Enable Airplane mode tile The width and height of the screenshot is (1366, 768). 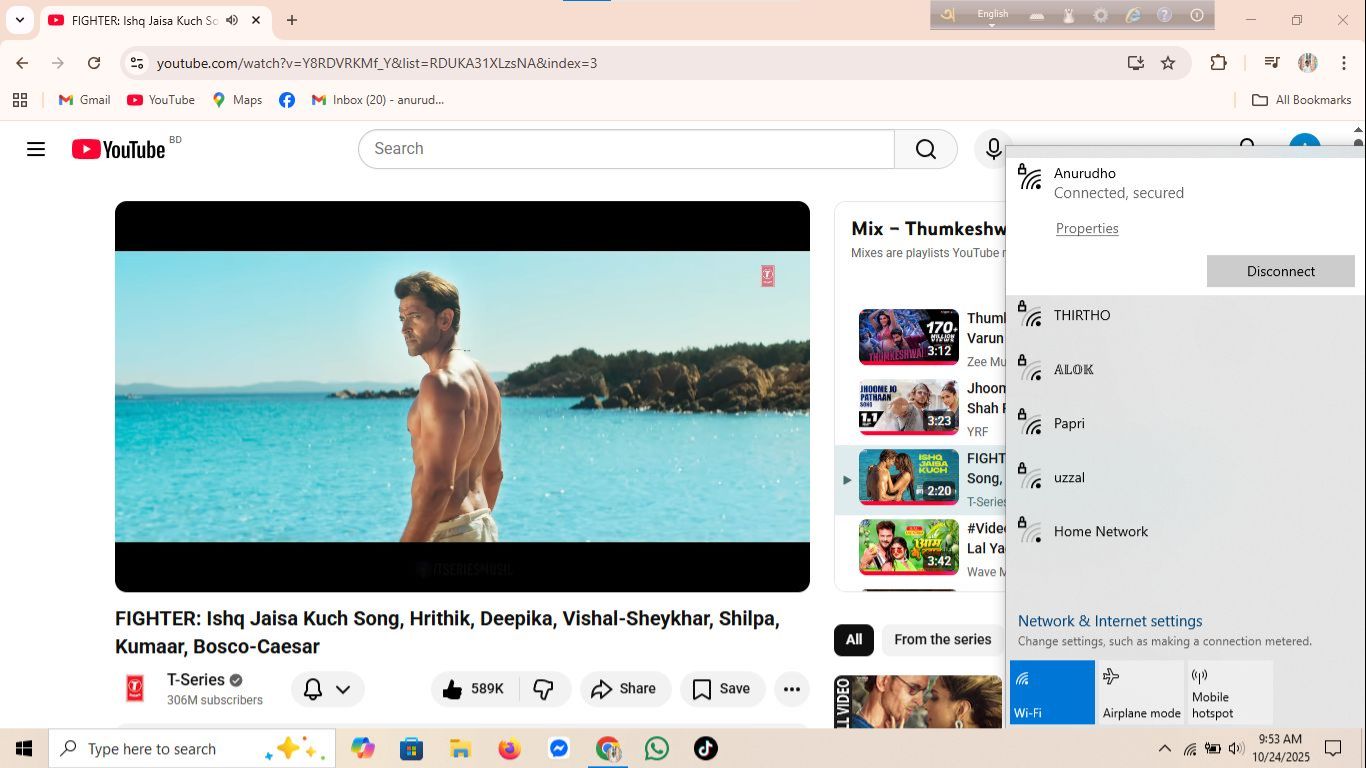[1141, 692]
